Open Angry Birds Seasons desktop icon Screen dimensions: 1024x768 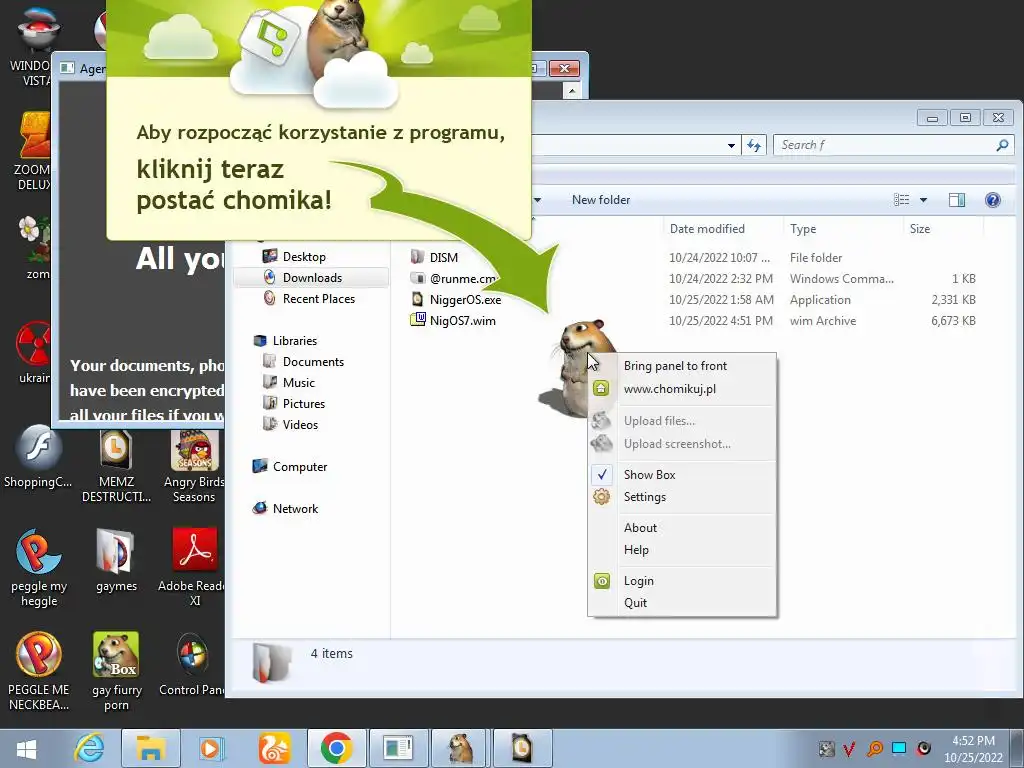pos(194,466)
